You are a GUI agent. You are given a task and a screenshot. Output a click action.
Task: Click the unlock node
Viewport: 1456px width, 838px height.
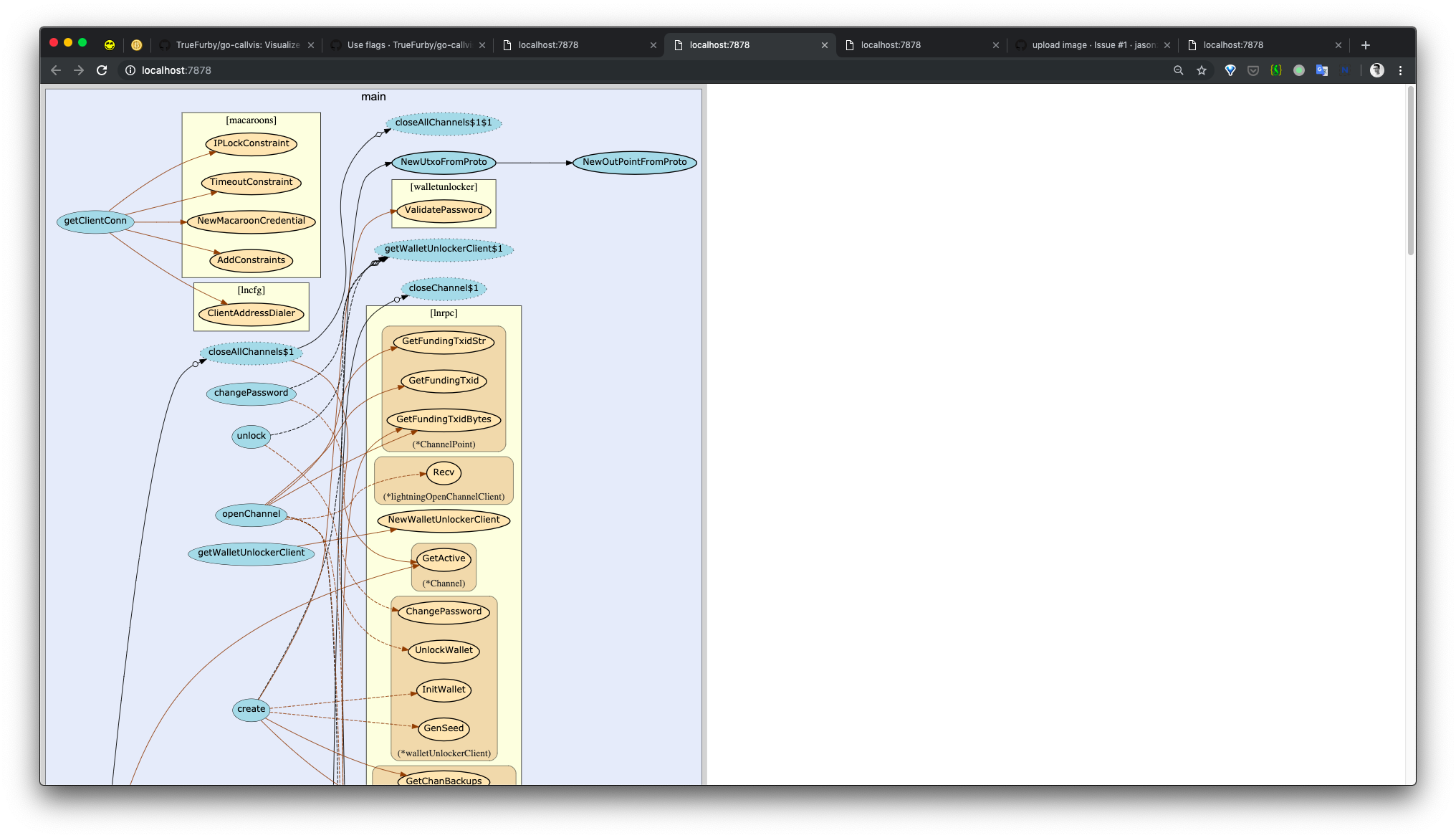[252, 436]
